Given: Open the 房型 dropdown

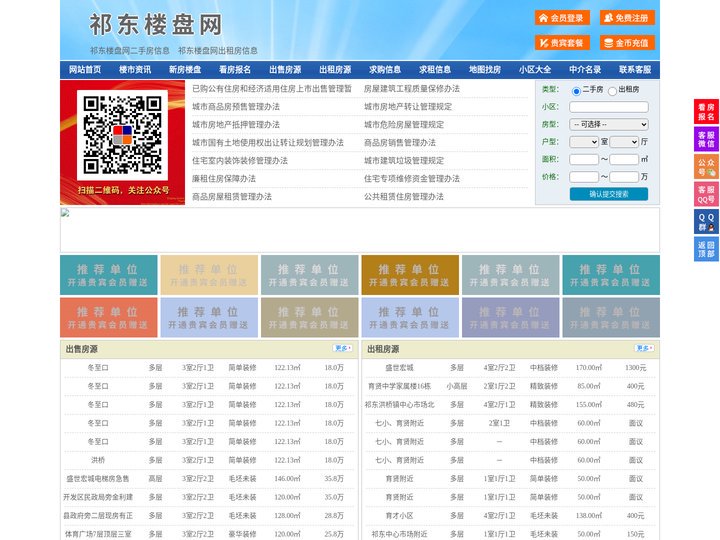Looking at the screenshot, I should (x=609, y=124).
